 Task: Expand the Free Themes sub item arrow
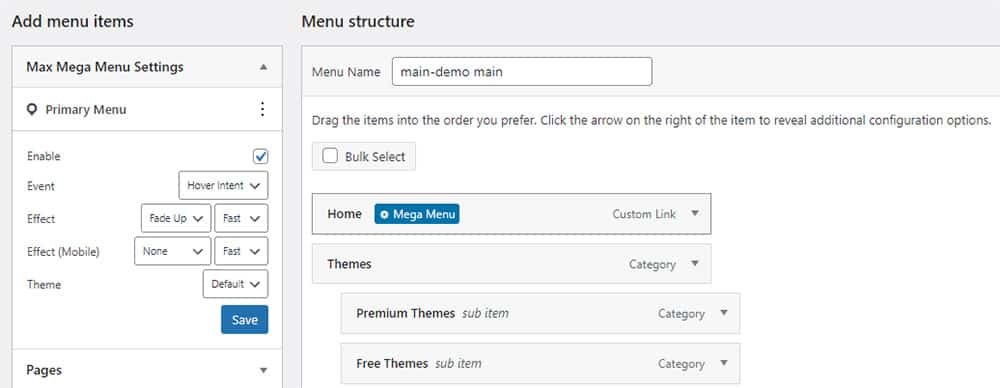coord(724,363)
